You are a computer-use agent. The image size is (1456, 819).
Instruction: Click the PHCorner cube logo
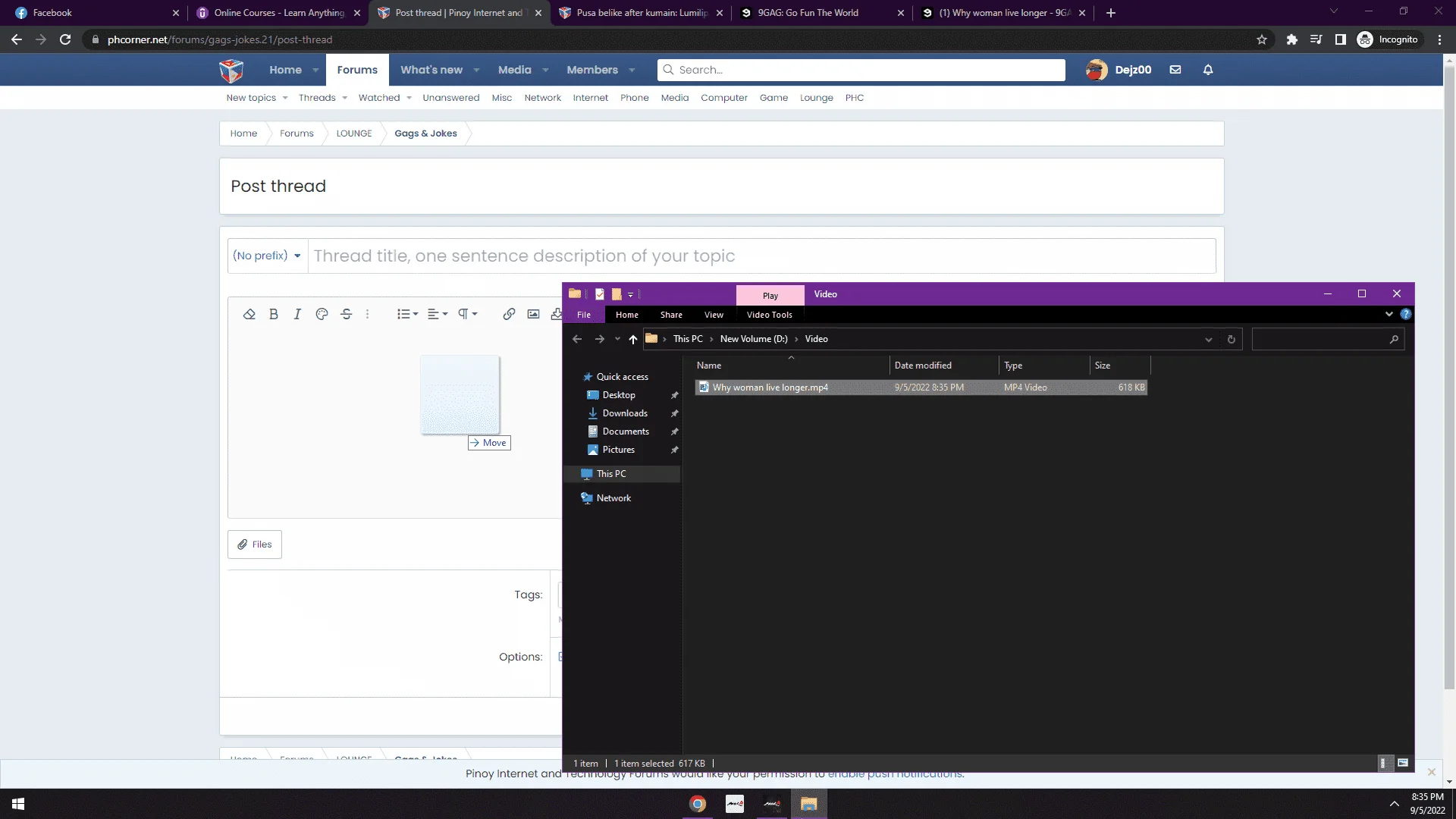(231, 71)
